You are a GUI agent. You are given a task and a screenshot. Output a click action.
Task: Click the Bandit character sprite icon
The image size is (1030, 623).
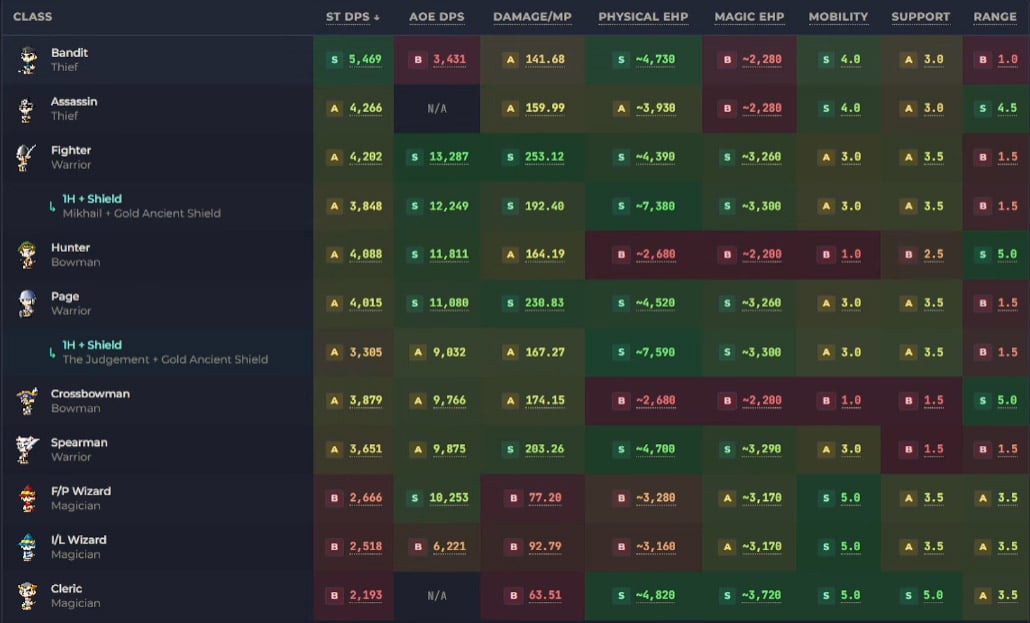point(27,60)
